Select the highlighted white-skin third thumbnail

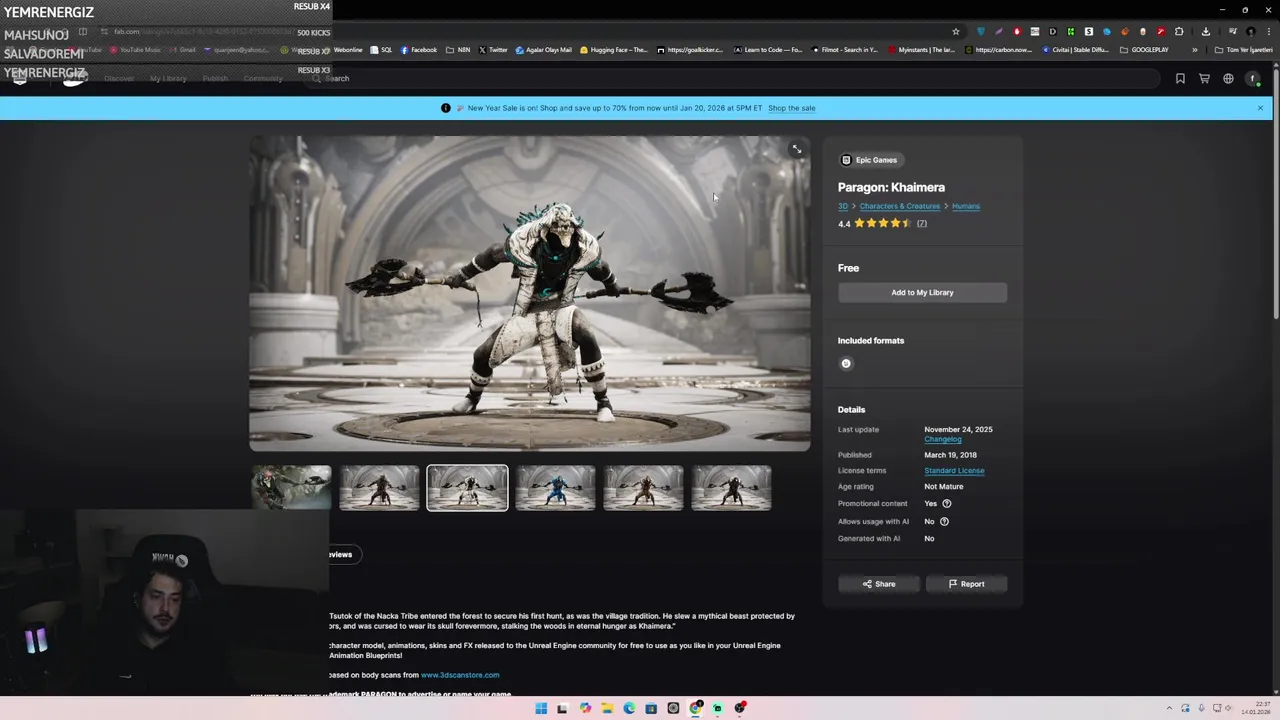tap(467, 488)
